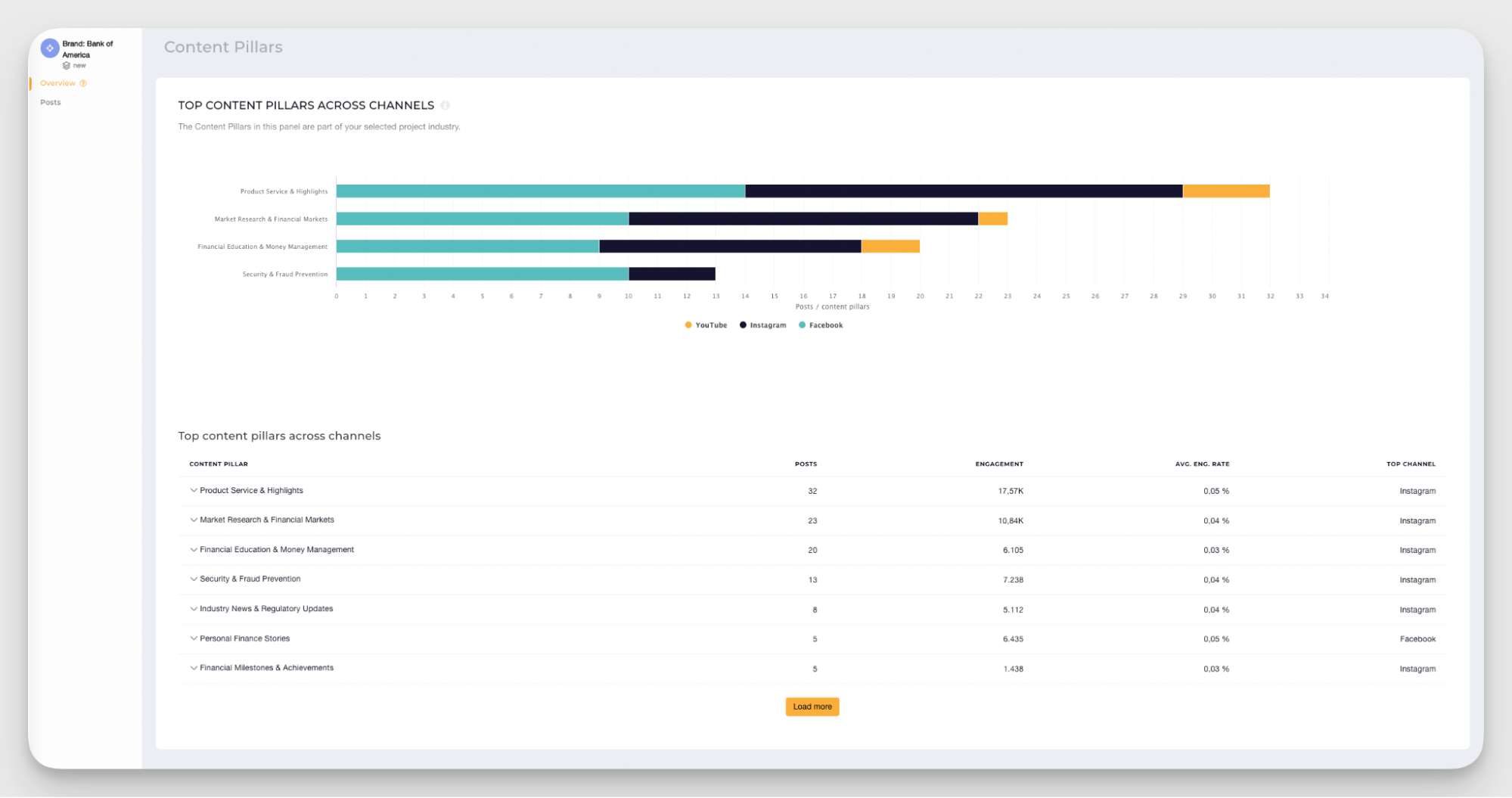Select the Facebook legend dot in the chart legend
The height and width of the screenshot is (798, 1512).
click(802, 325)
